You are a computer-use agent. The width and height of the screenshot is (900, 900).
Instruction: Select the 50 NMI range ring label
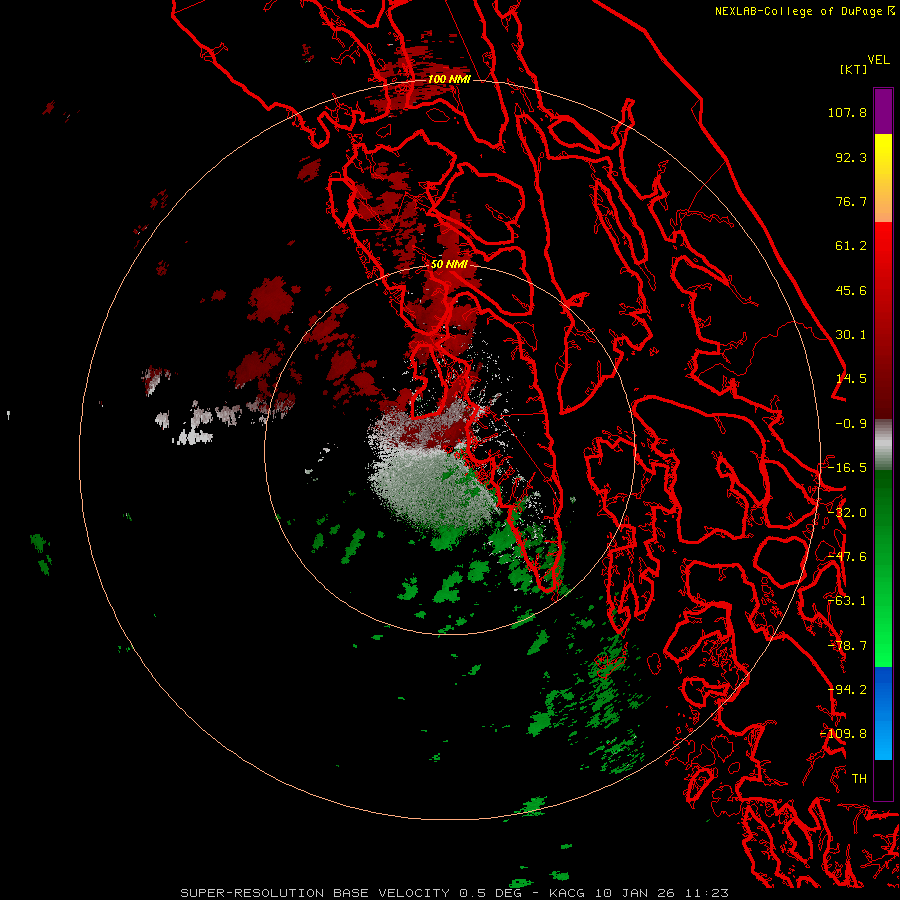pyautogui.click(x=449, y=265)
